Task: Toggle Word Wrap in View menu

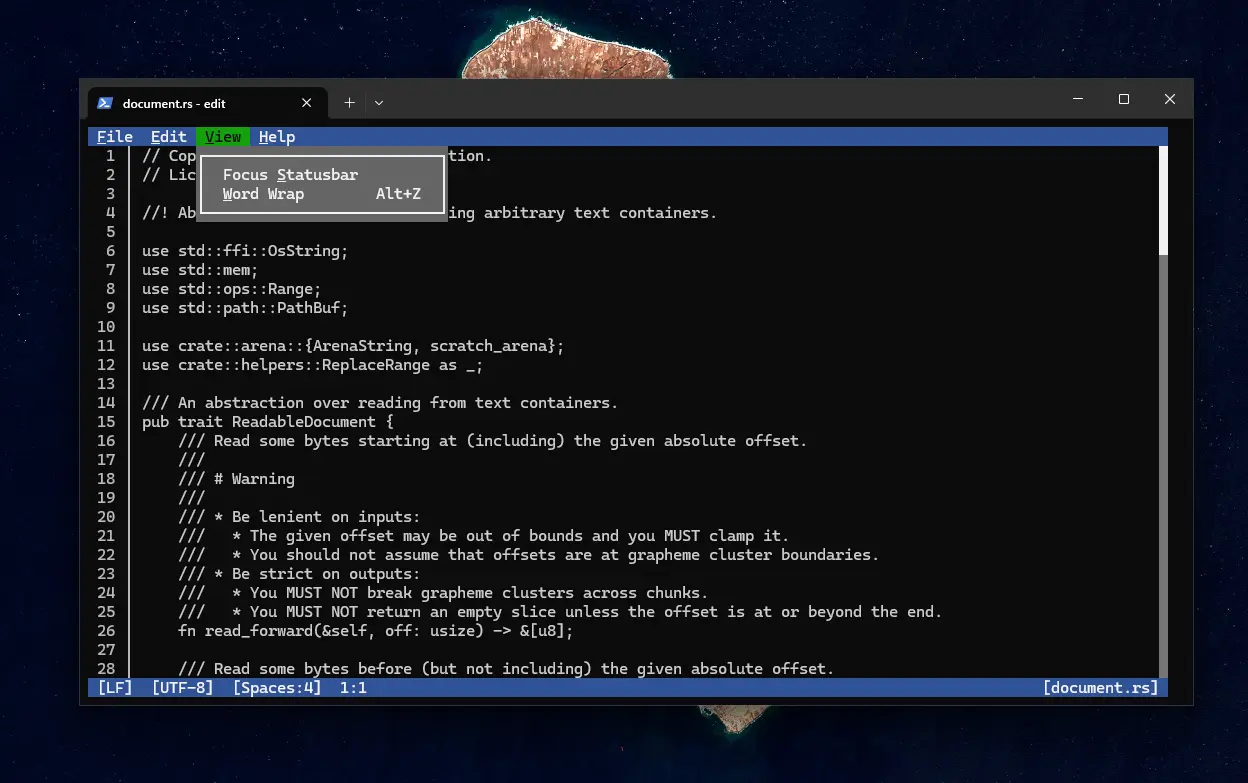Action: tap(264, 194)
